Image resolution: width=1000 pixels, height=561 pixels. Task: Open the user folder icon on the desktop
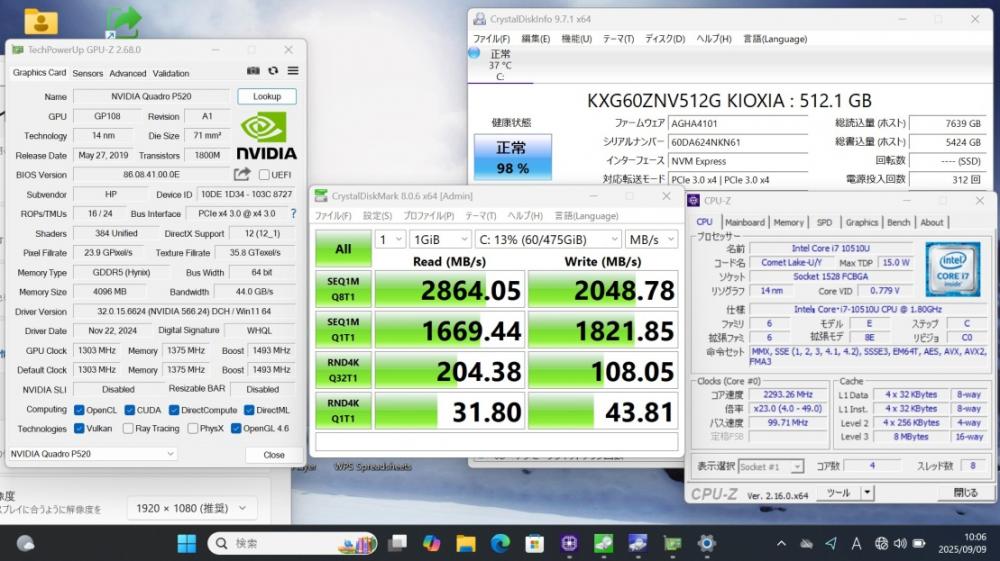coord(41,21)
